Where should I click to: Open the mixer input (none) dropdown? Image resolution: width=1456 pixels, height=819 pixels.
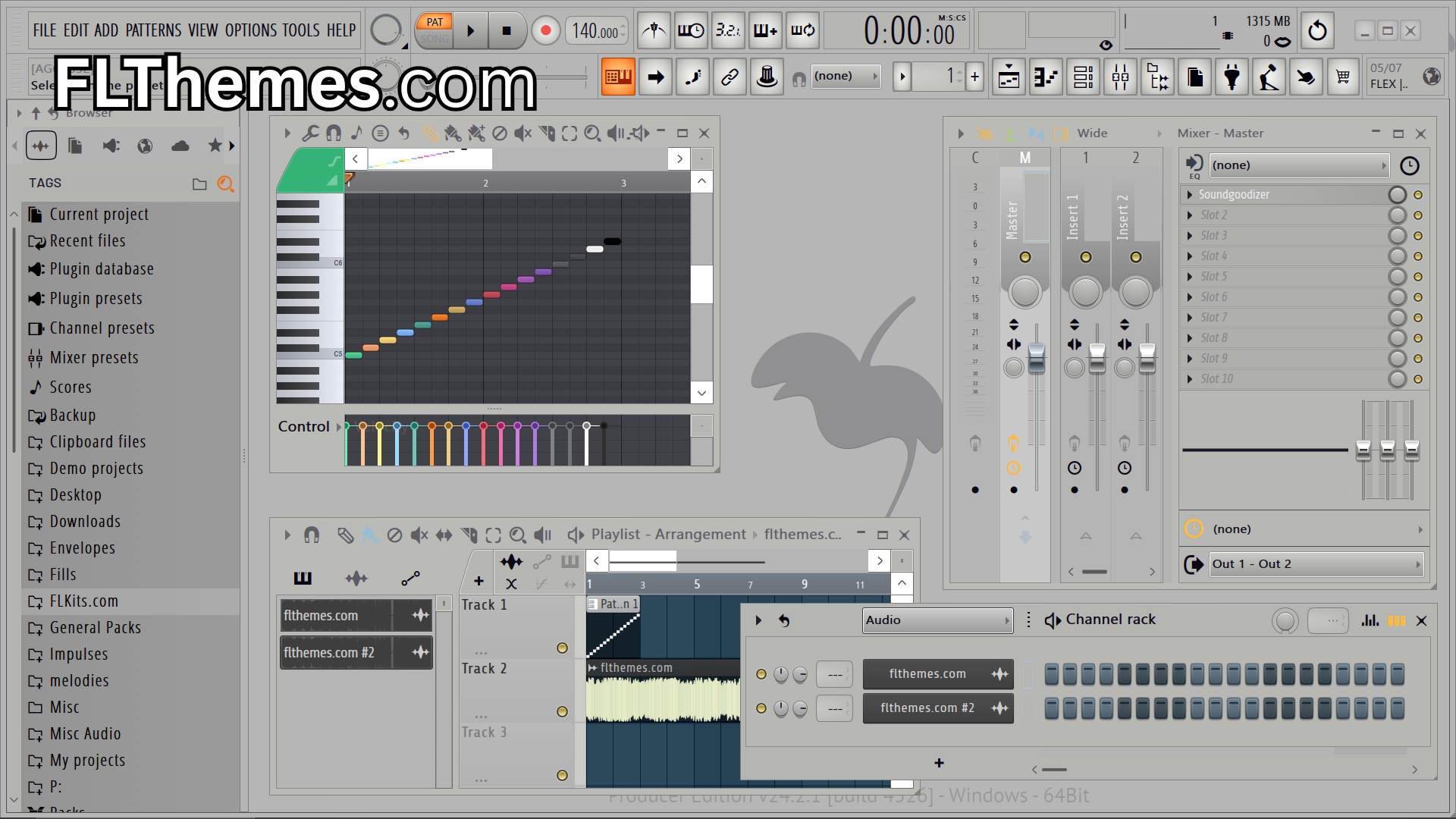click(1299, 165)
